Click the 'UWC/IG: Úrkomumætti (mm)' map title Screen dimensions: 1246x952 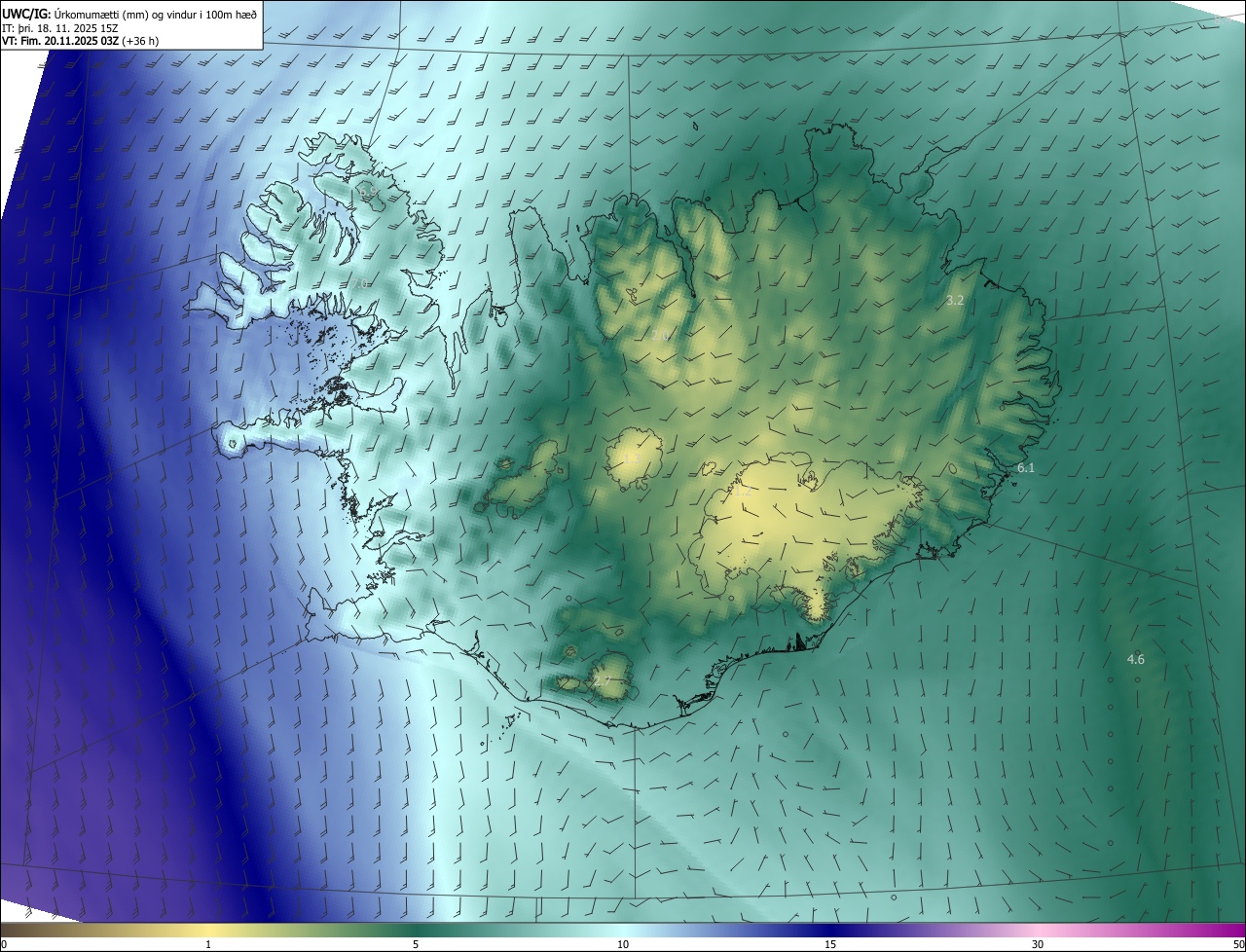click(x=129, y=13)
